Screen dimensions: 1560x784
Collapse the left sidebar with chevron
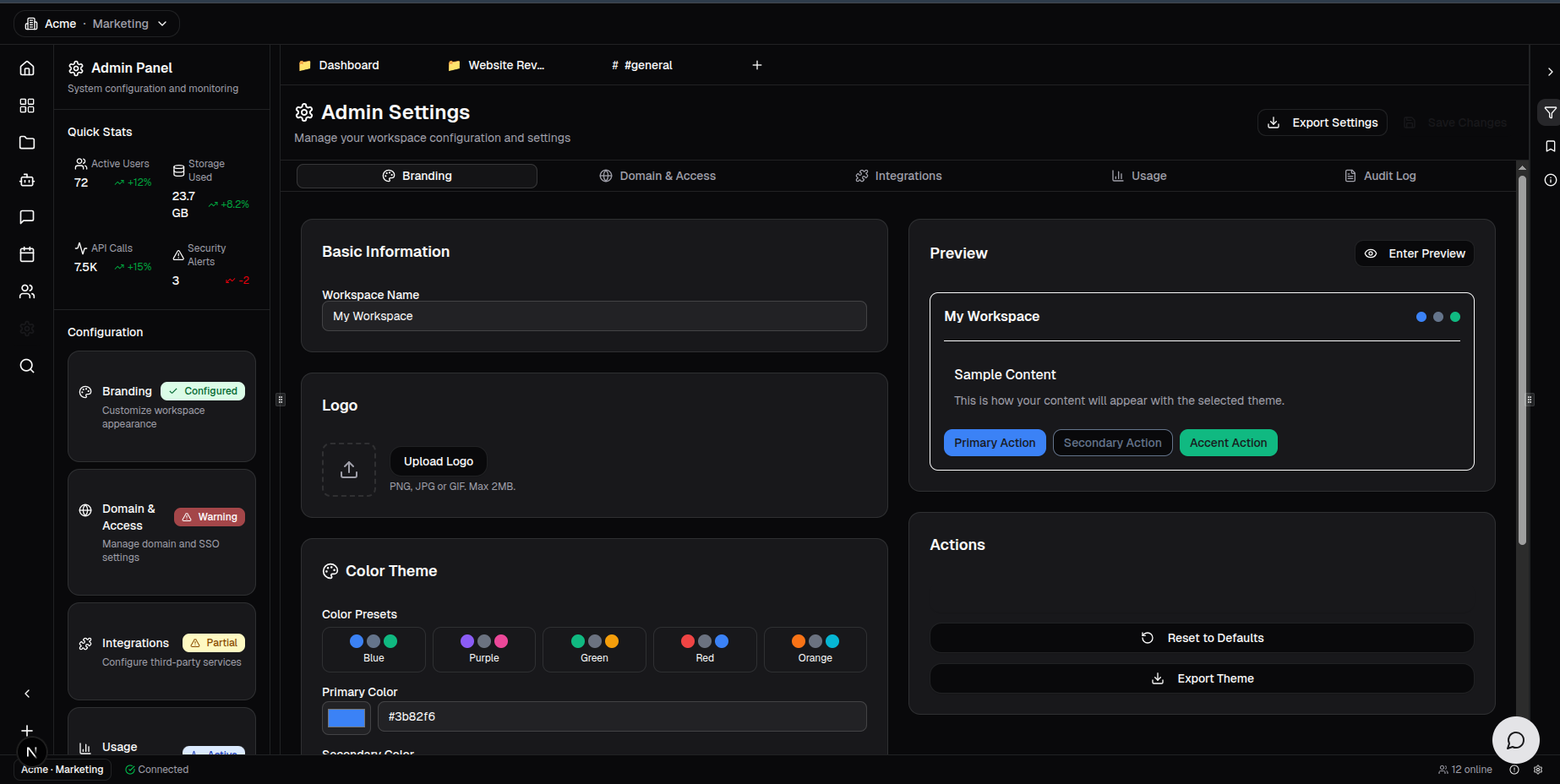27,694
